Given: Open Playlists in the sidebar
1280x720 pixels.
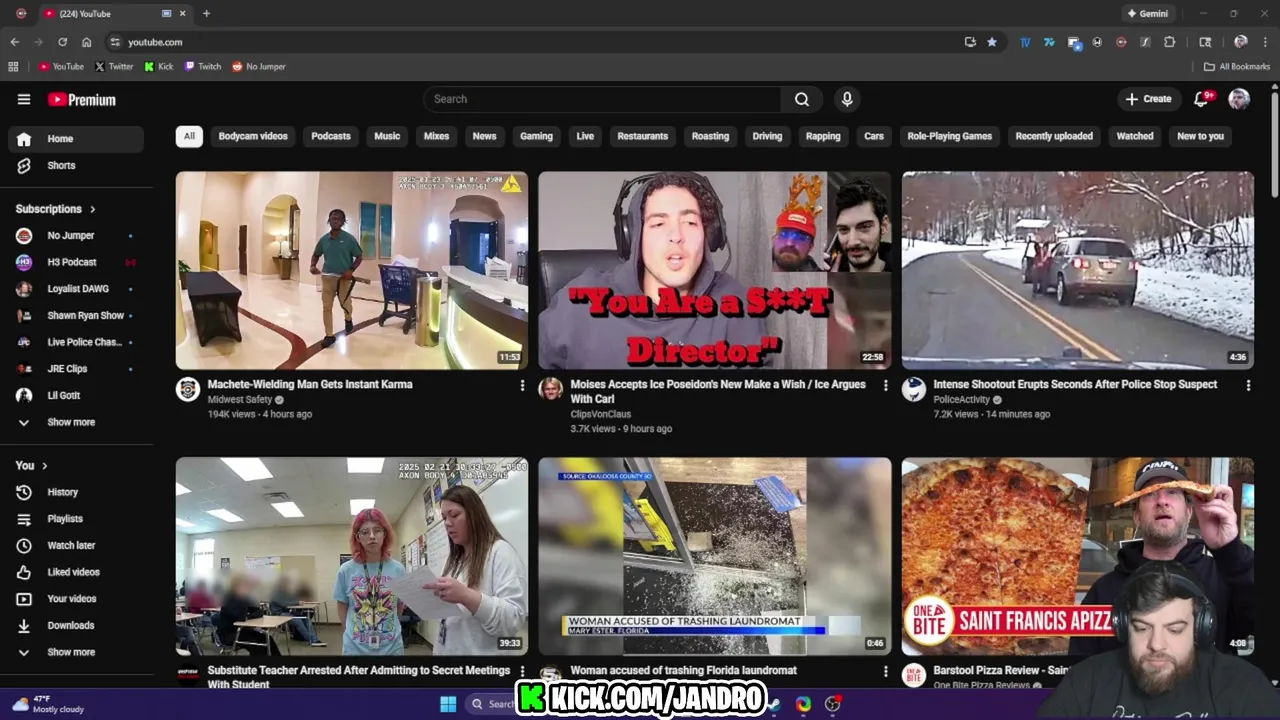Looking at the screenshot, I should (76, 519).
